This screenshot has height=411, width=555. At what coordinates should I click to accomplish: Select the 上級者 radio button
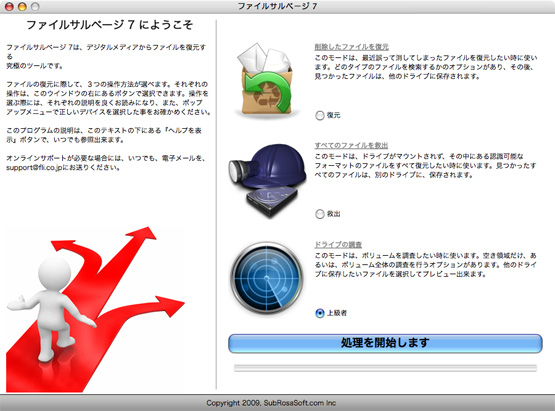click(x=320, y=313)
